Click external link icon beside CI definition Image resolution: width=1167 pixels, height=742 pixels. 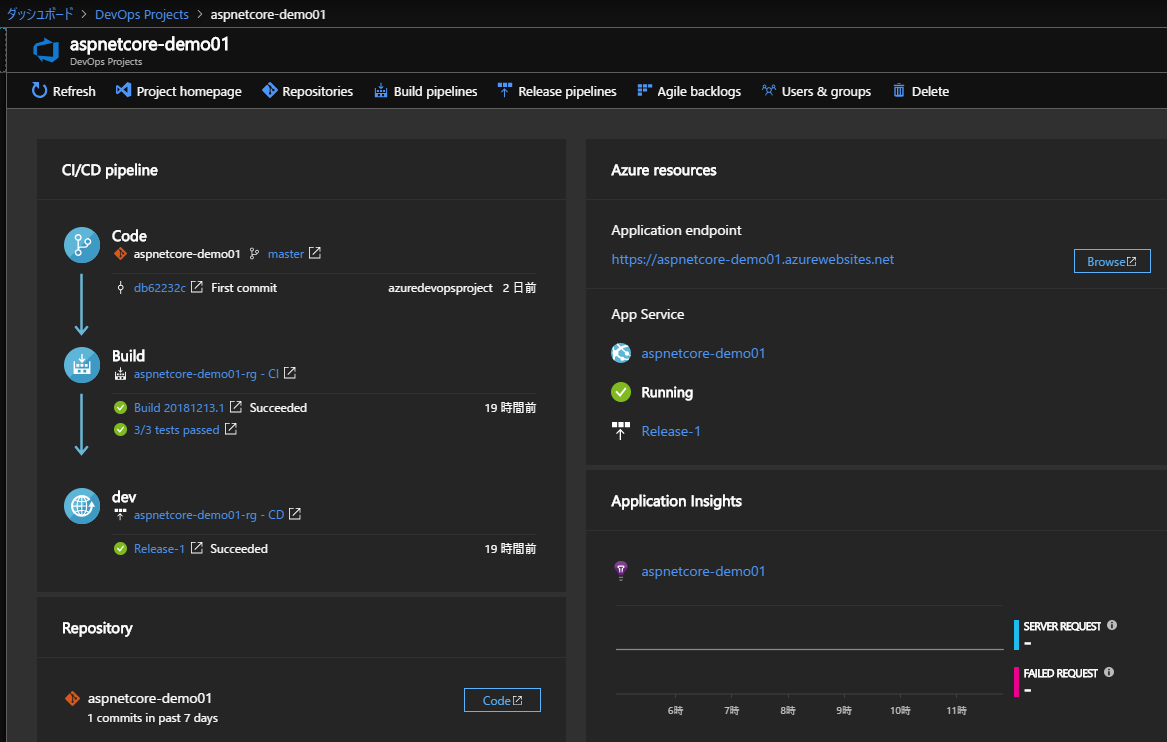point(290,373)
